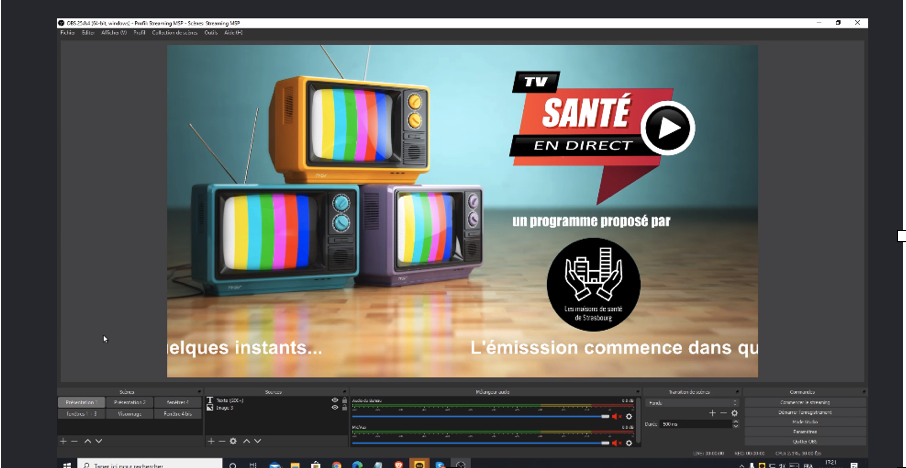Toggle lock on the Texte (GDI+) source
The height and width of the screenshot is (468, 906).
tap(344, 400)
